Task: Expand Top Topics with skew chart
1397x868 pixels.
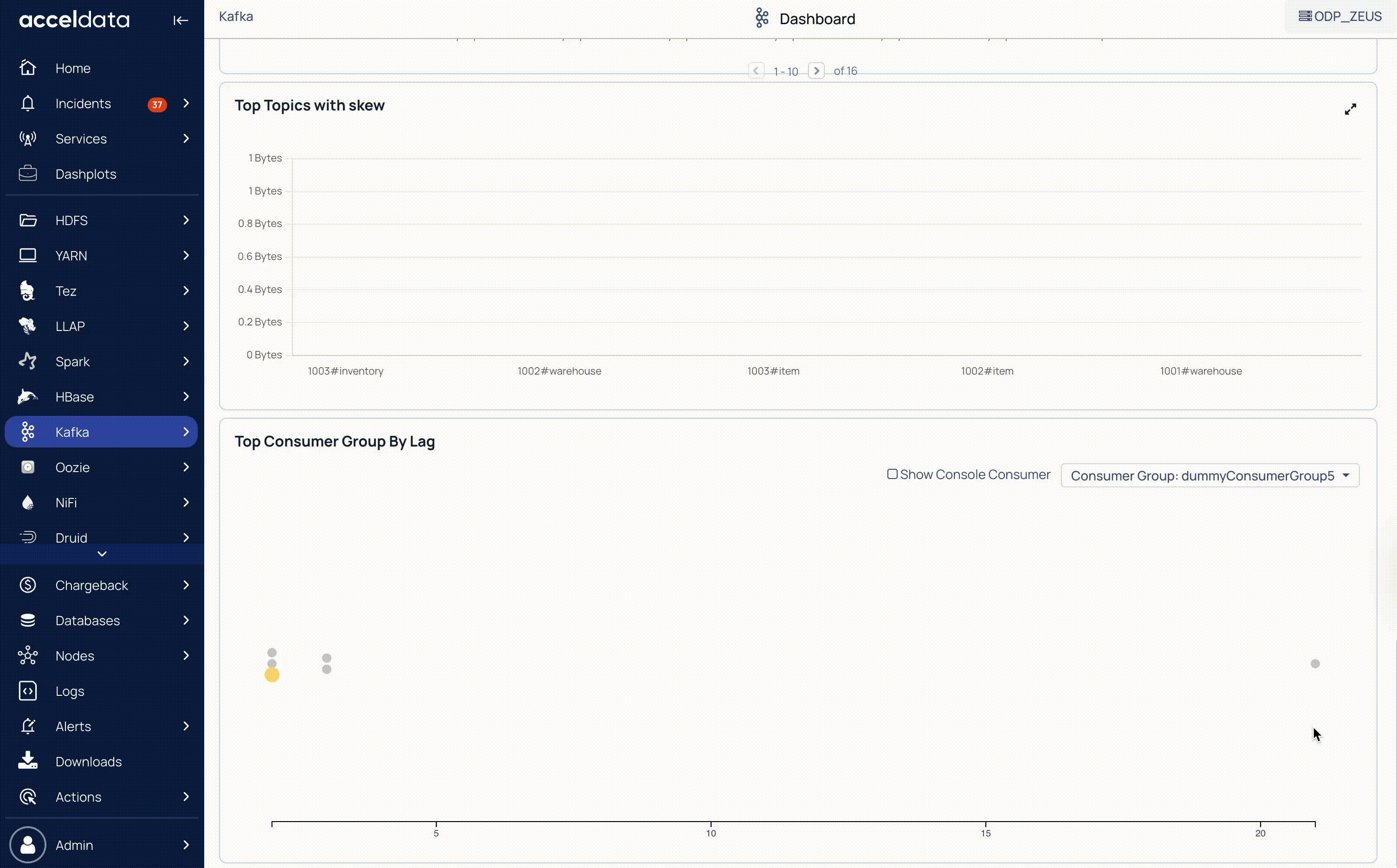Action: [x=1350, y=109]
